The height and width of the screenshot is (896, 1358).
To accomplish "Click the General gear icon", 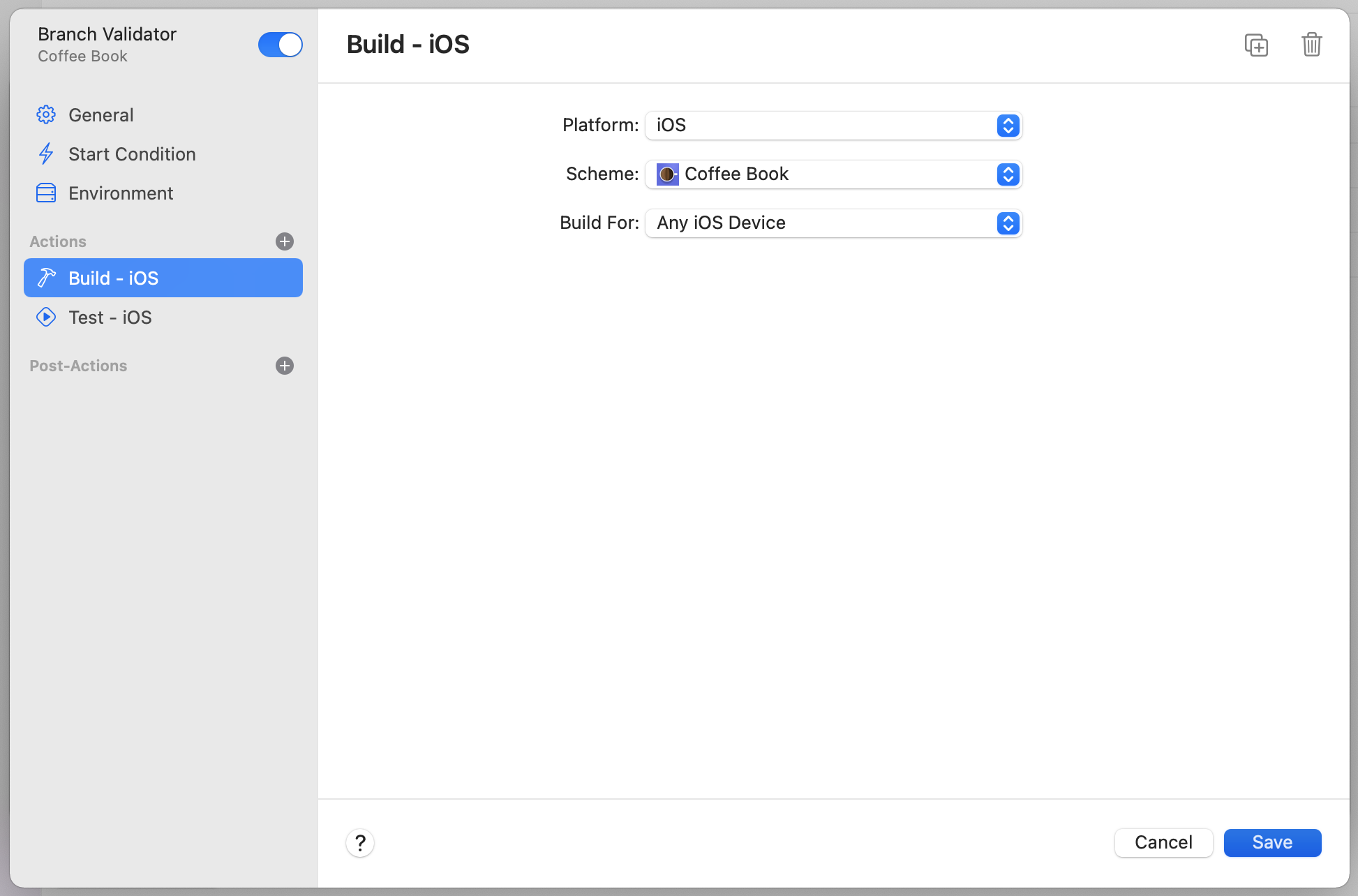I will pos(46,115).
